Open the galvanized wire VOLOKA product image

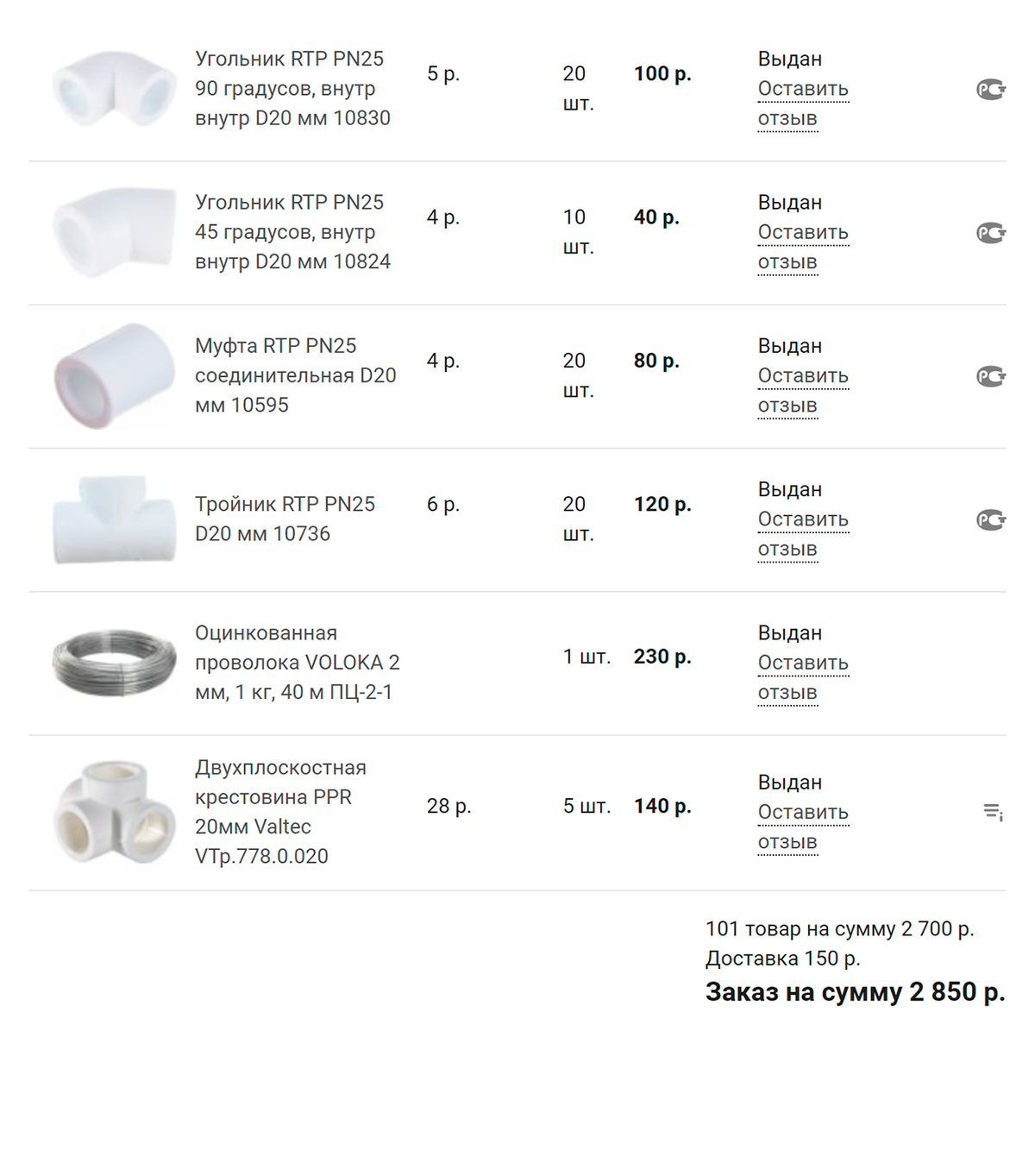[114, 663]
